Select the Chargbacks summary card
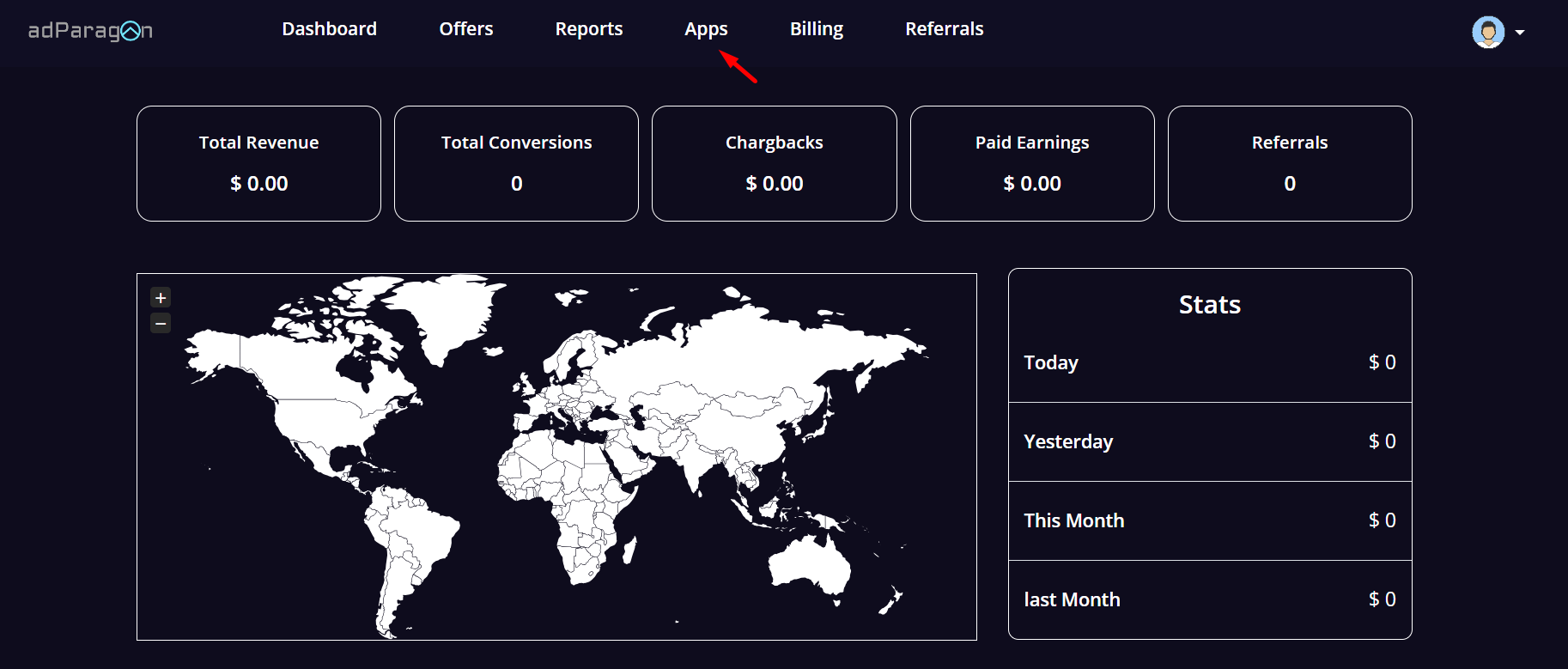Screen dimensions: 1568x669 (774, 163)
